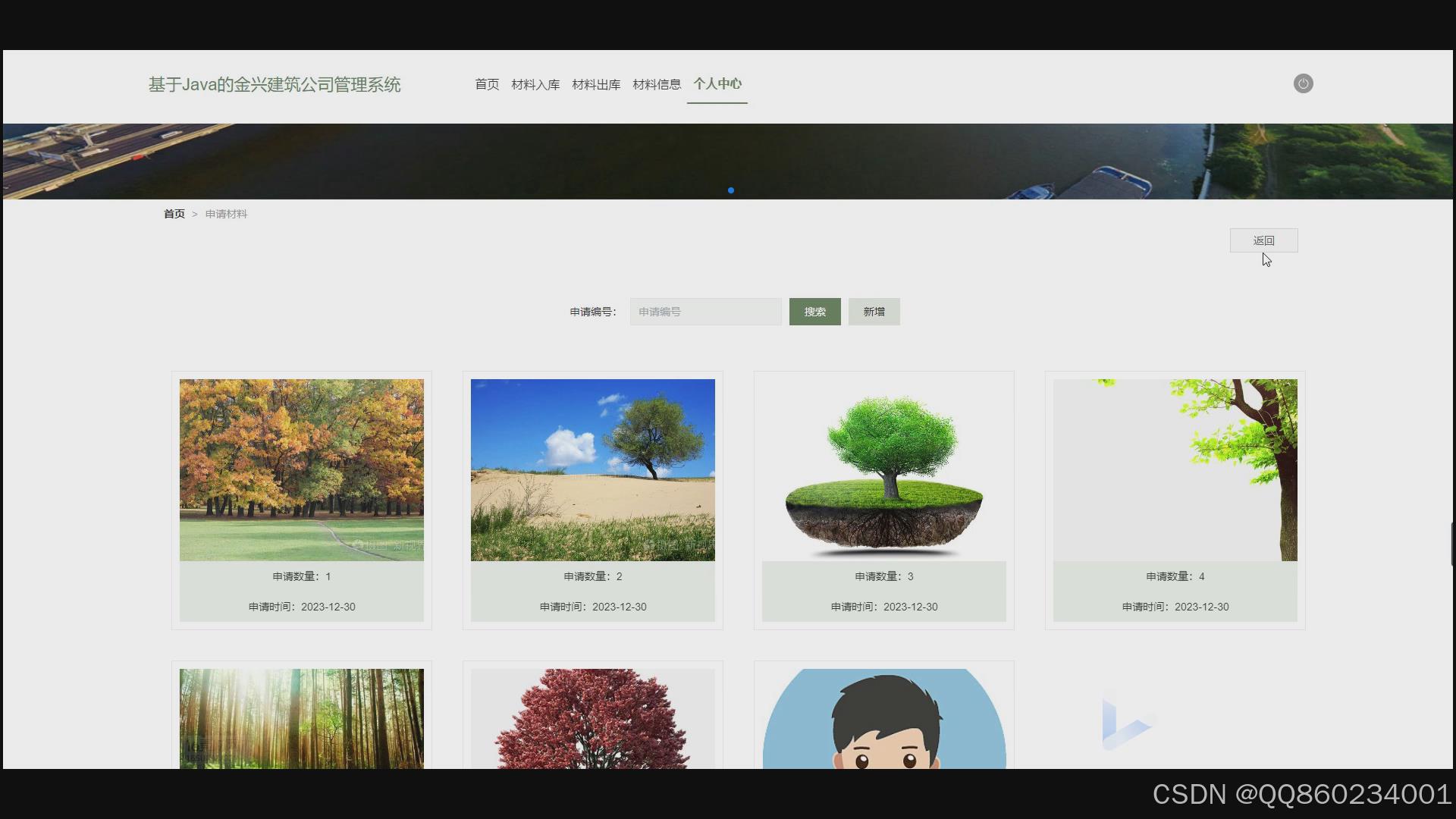The width and height of the screenshot is (1456, 819).
Task: Click the power logout icon
Action: click(1303, 83)
